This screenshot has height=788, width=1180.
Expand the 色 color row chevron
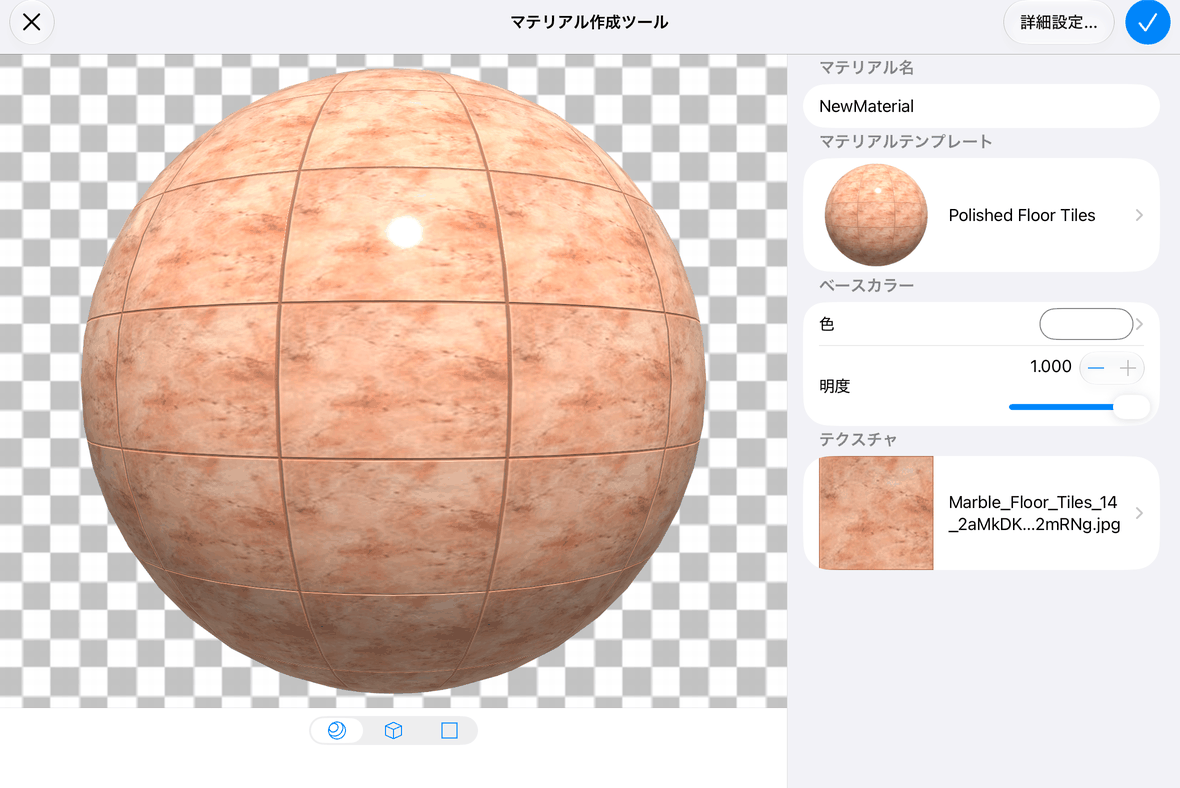[x=1139, y=324]
